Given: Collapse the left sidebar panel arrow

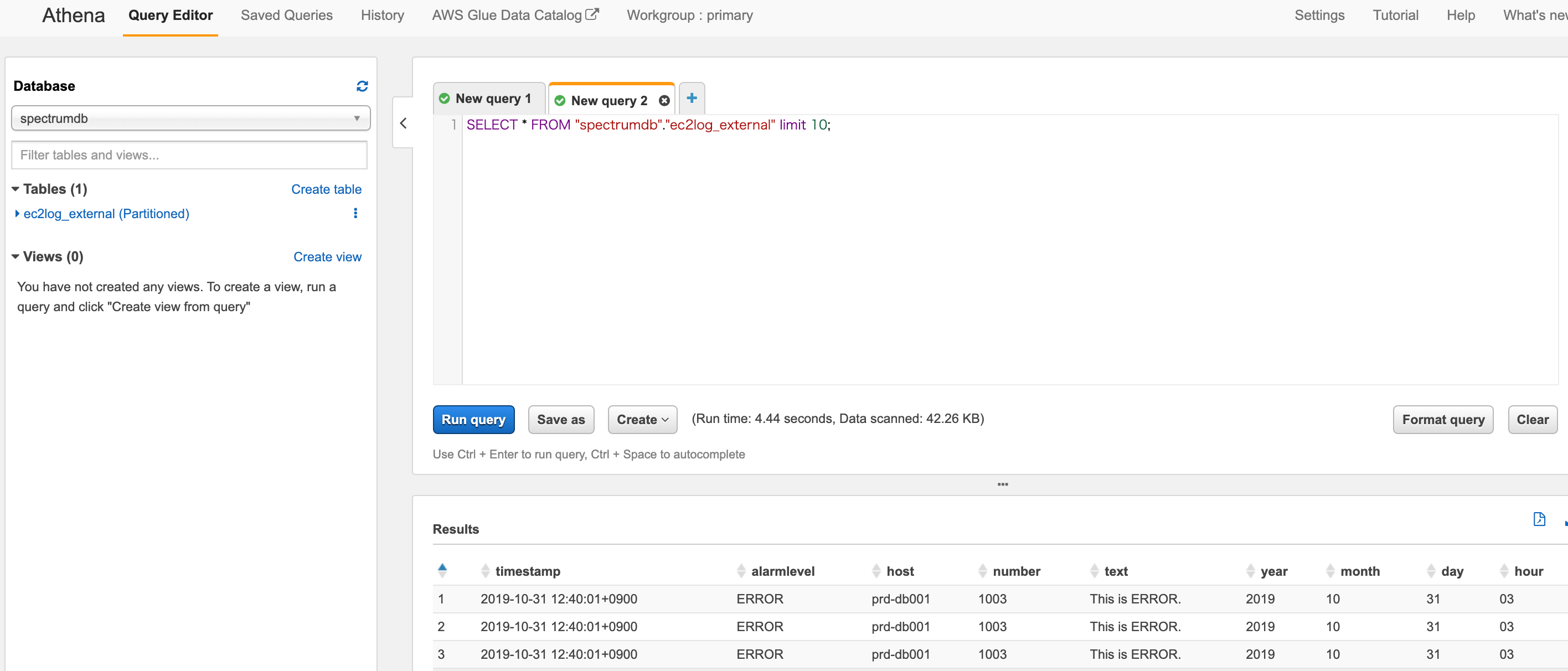Looking at the screenshot, I should tap(403, 123).
